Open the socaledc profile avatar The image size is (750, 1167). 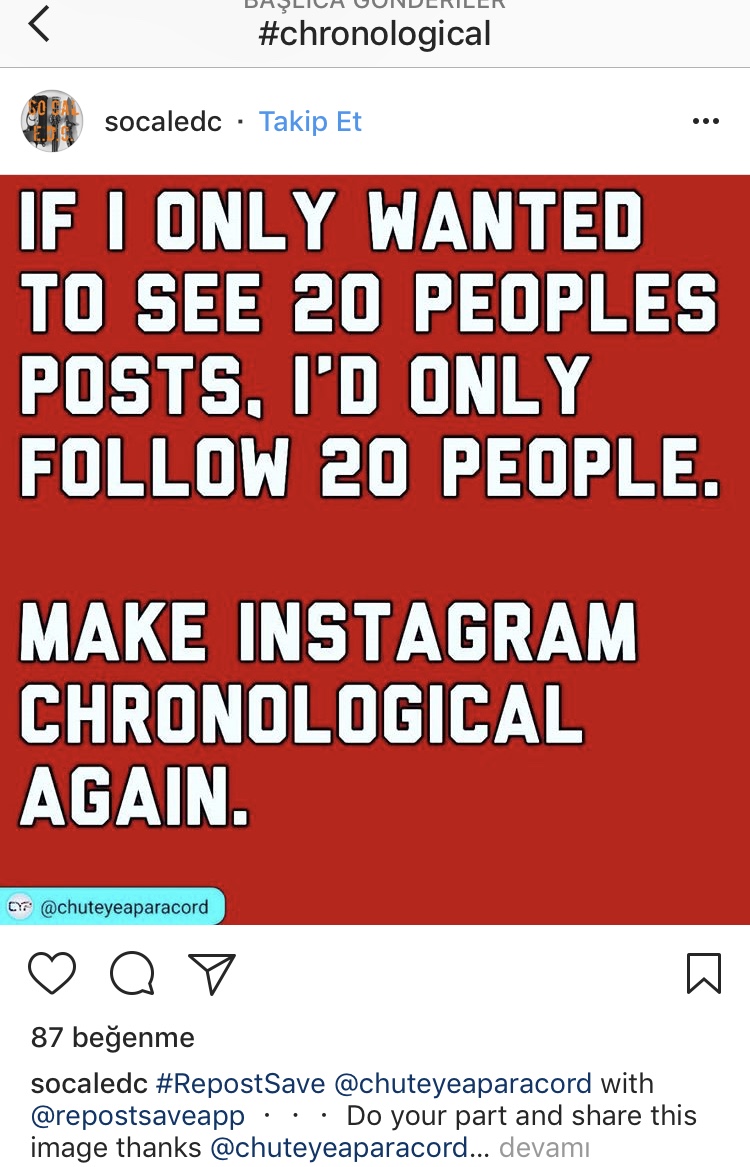click(x=51, y=121)
